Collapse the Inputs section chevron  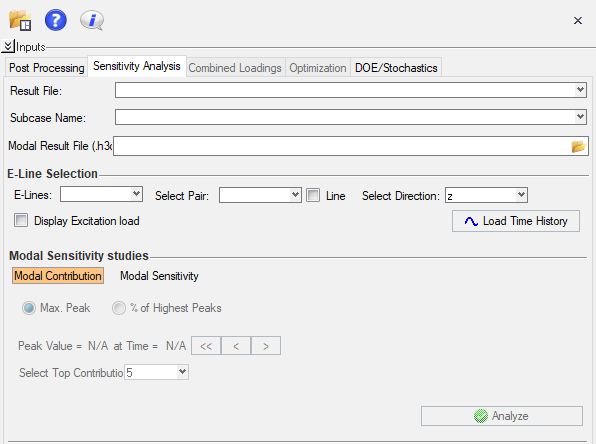[x=8, y=46]
